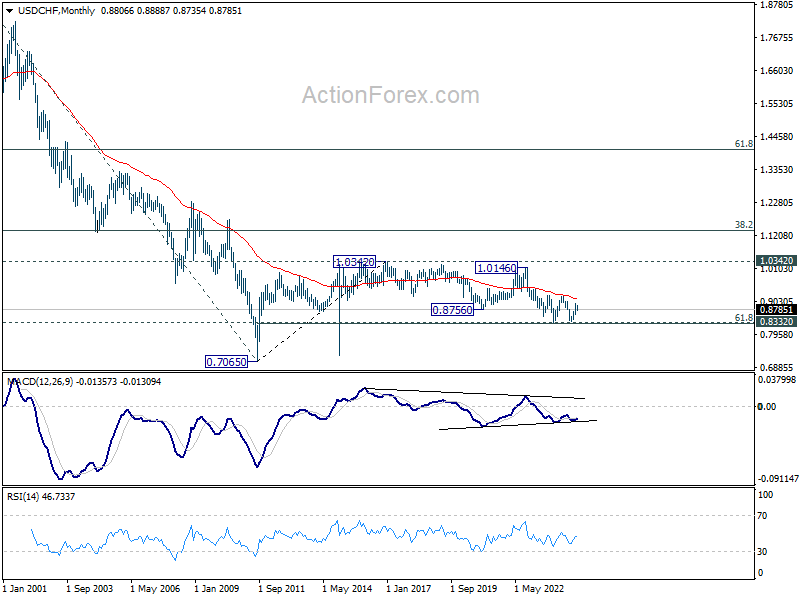
Task: Click the RSI(14) 46.7337 indicator label
Action: coord(41,496)
